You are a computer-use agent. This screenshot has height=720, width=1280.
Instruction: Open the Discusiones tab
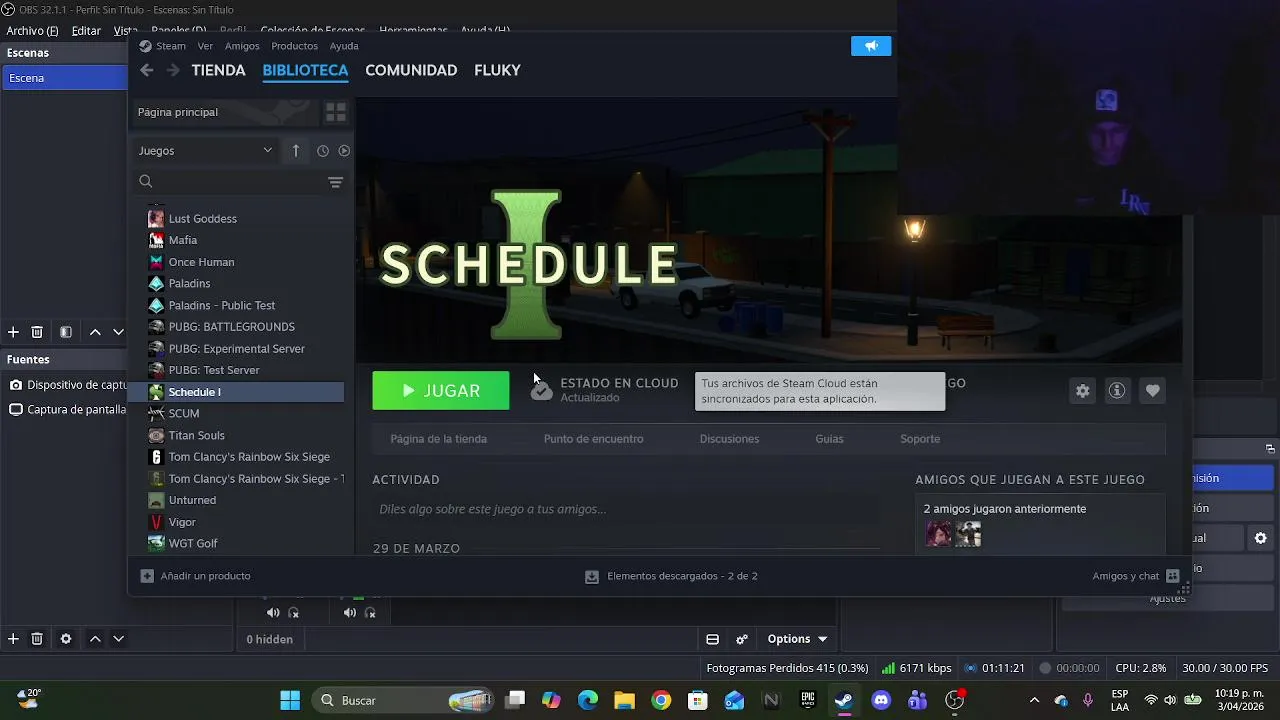coord(729,439)
